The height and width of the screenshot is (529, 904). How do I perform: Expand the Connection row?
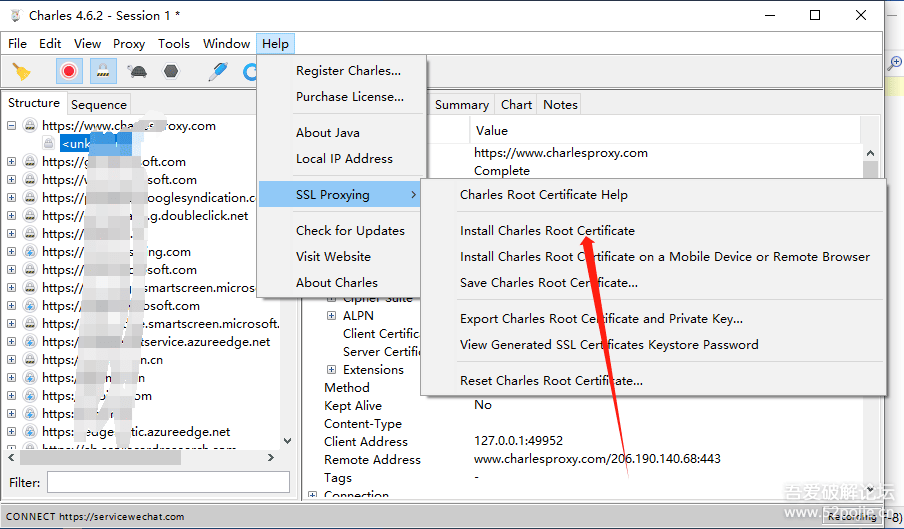click(312, 495)
